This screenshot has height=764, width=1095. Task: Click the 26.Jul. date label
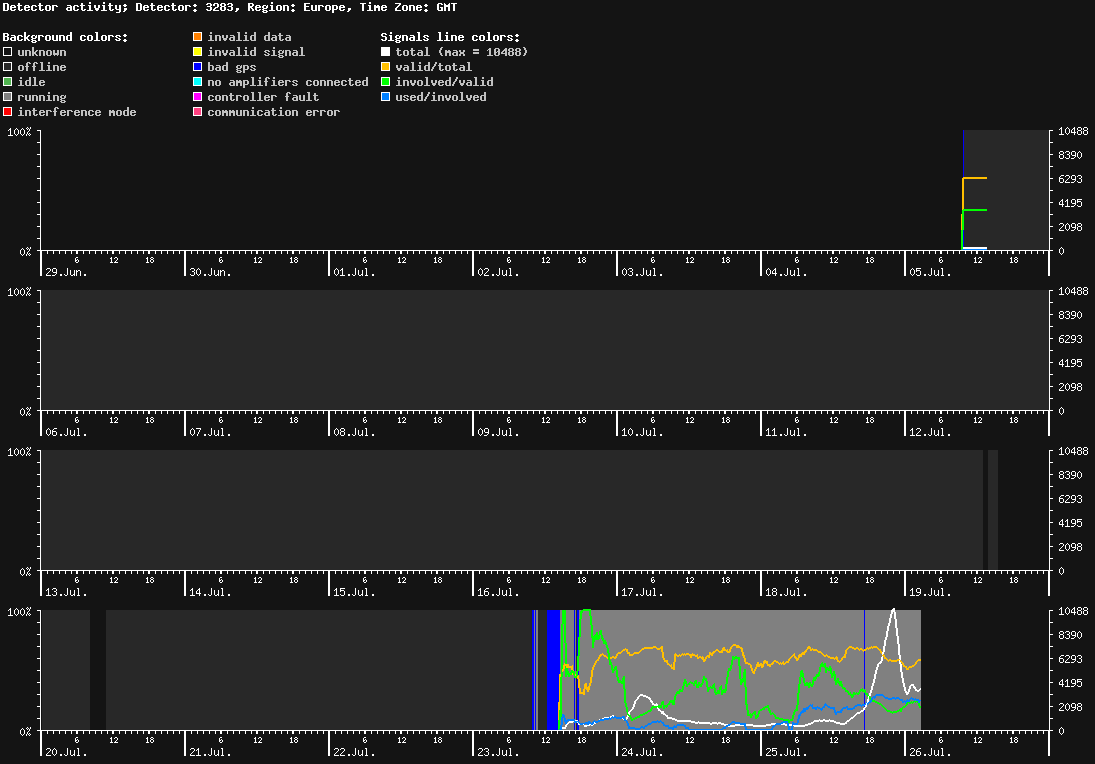click(930, 752)
